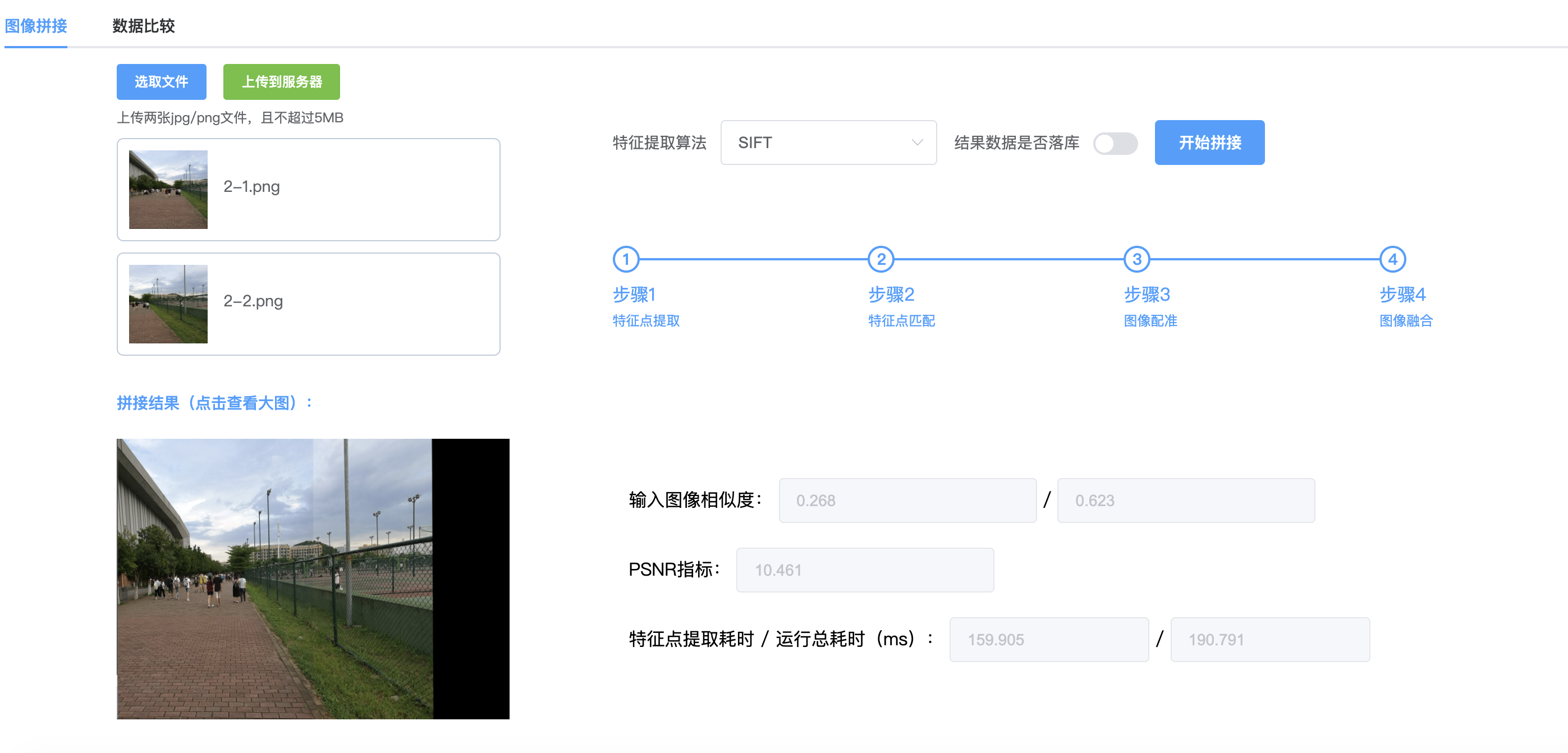Switch to the 图像拼接 tab
Screen dimensions: 1568x753
tap(36, 26)
